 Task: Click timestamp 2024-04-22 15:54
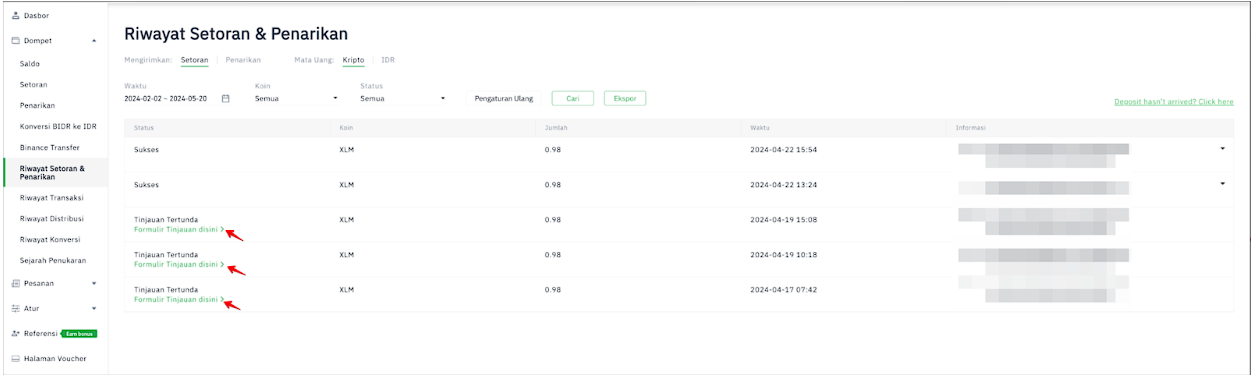pyautogui.click(x=784, y=149)
